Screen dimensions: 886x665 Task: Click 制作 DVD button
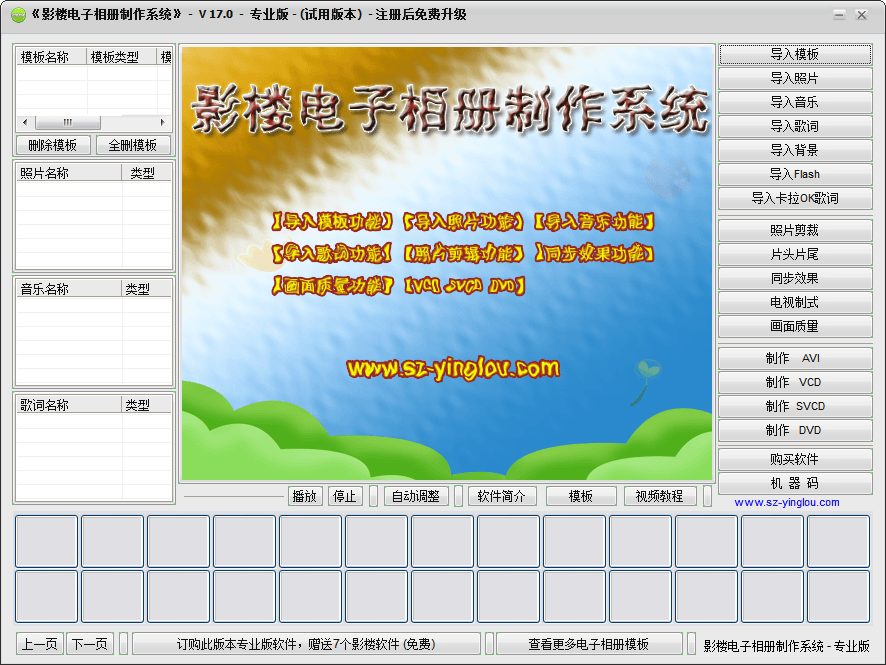[x=795, y=430]
